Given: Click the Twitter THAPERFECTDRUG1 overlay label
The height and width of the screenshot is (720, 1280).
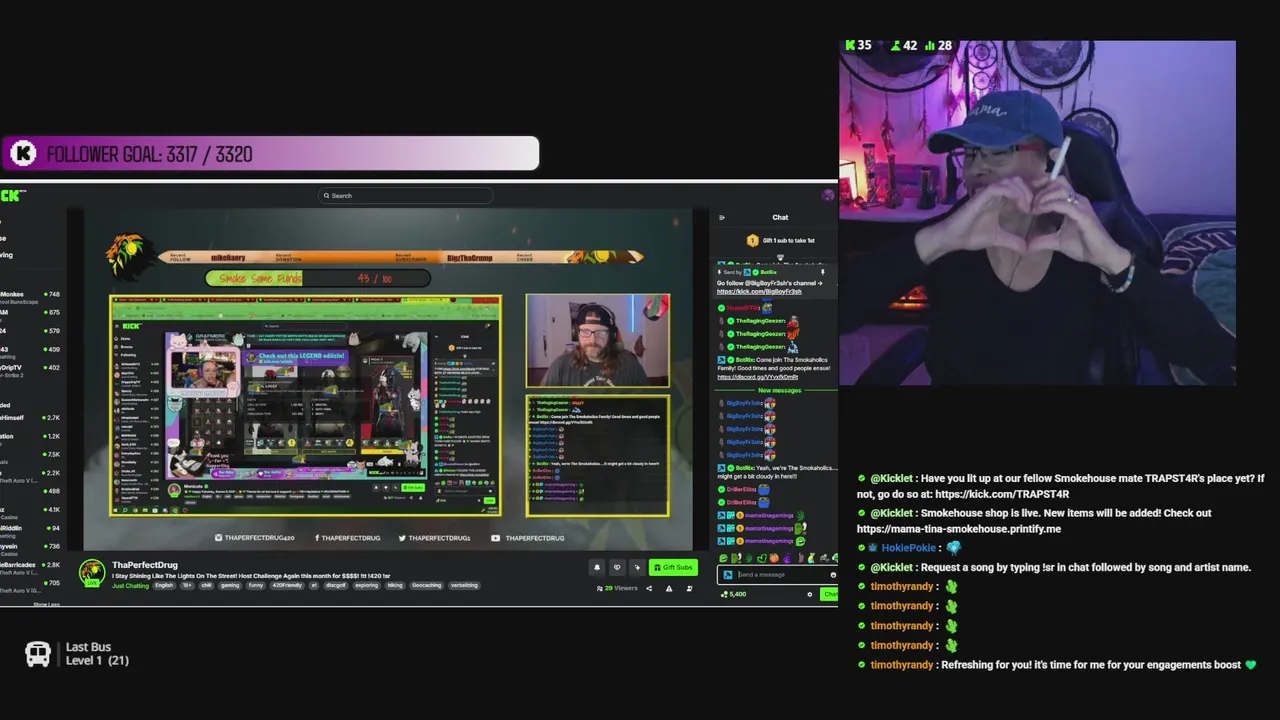Looking at the screenshot, I should [433, 538].
